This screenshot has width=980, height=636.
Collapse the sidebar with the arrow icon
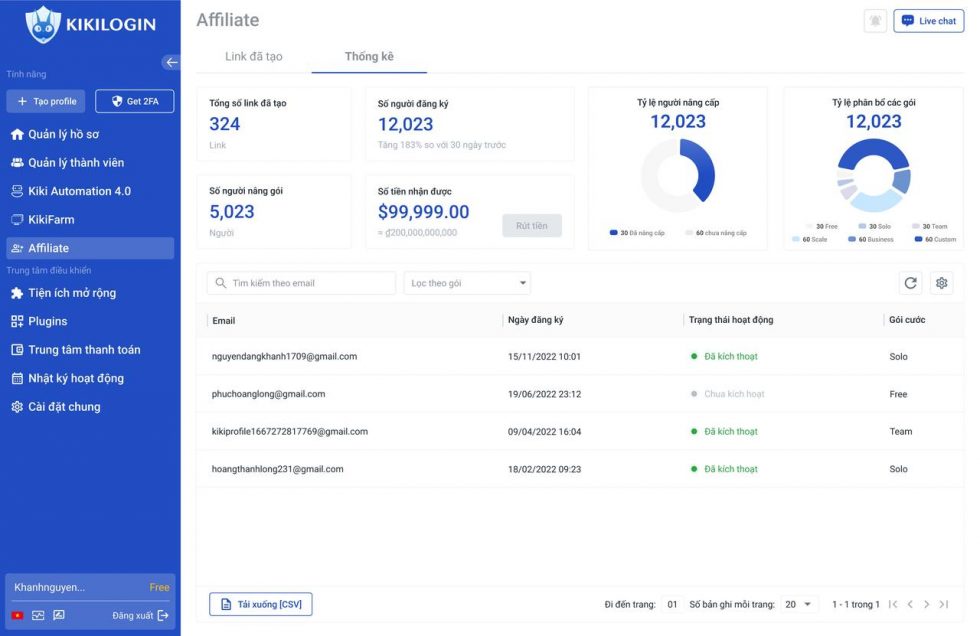171,62
